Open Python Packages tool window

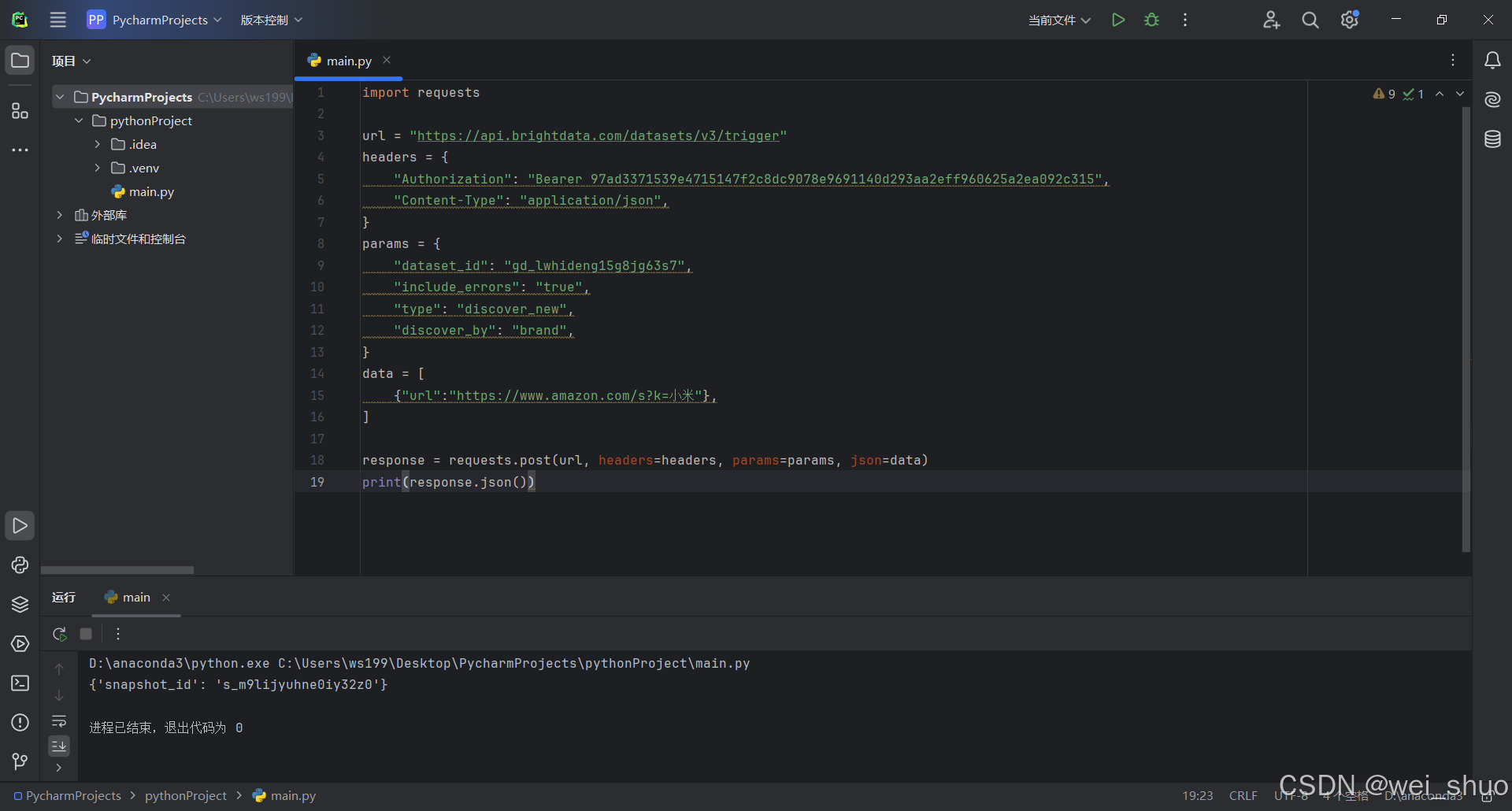20,565
